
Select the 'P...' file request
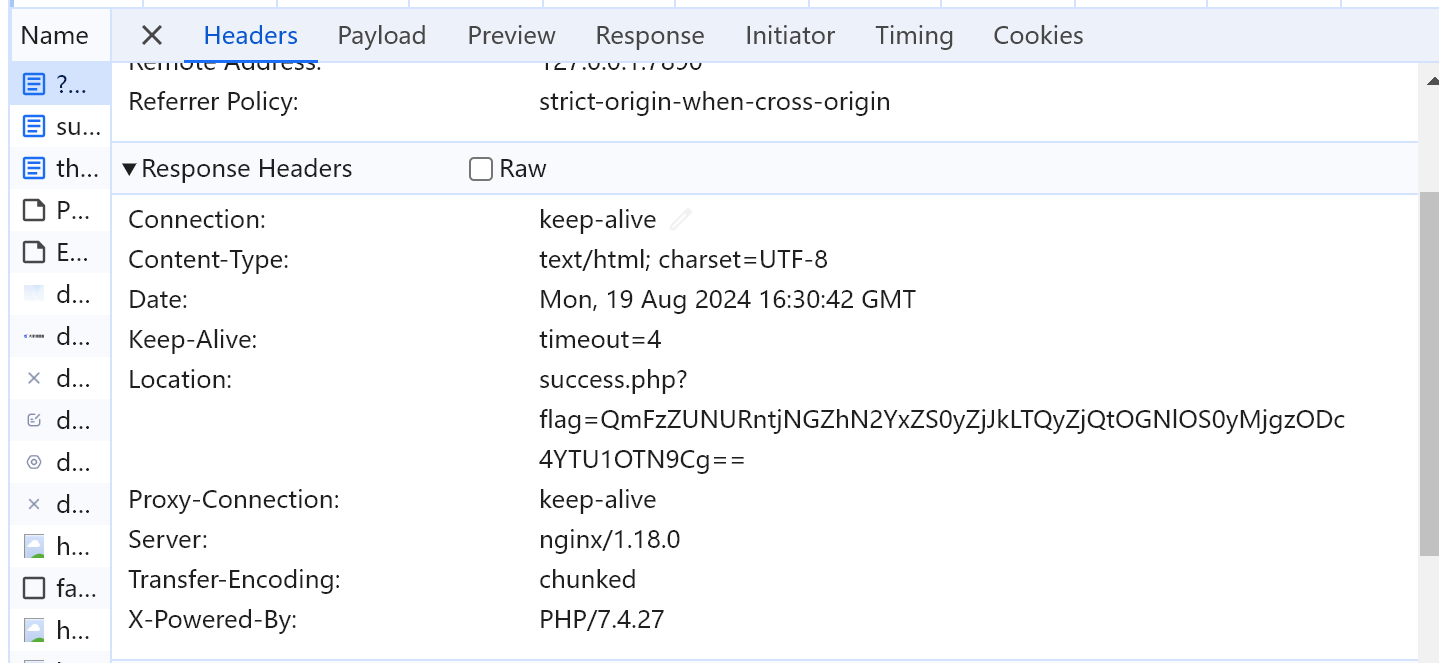(61, 211)
